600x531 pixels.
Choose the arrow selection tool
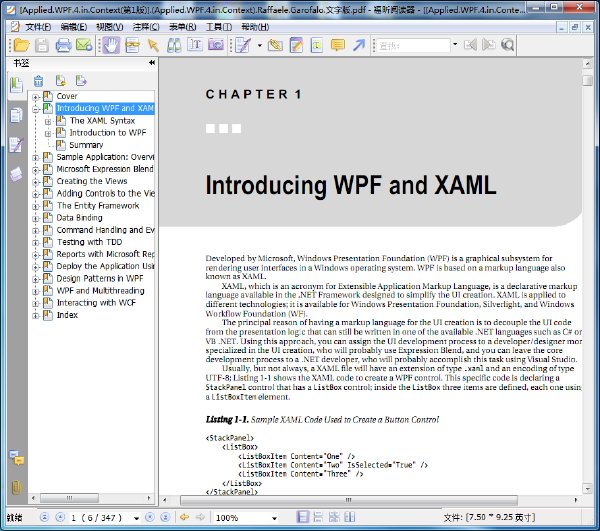153,45
